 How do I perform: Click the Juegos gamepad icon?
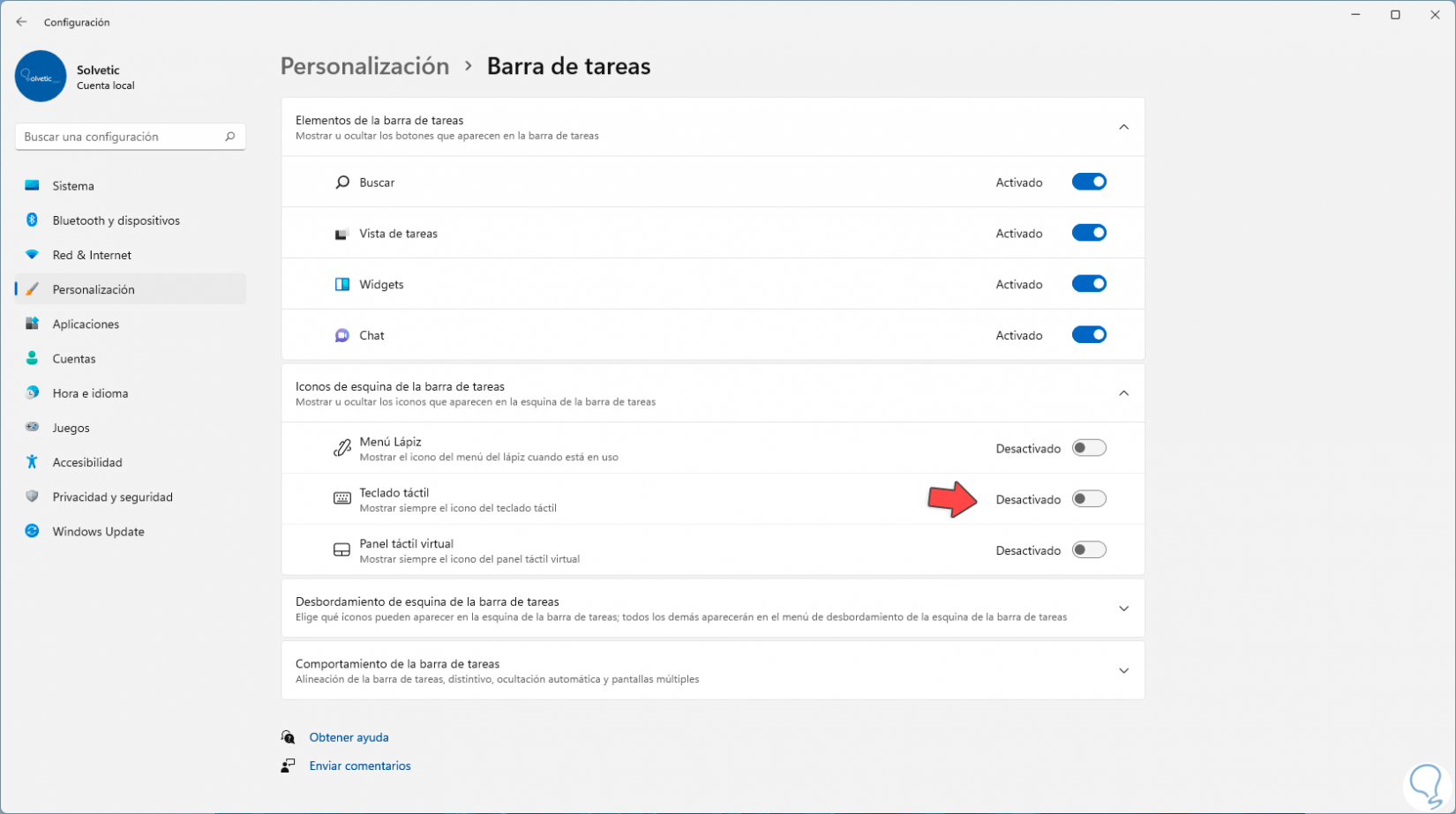click(32, 428)
